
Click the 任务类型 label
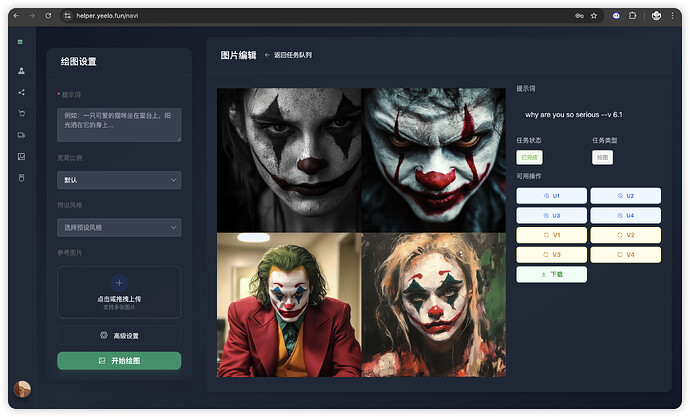(x=605, y=140)
